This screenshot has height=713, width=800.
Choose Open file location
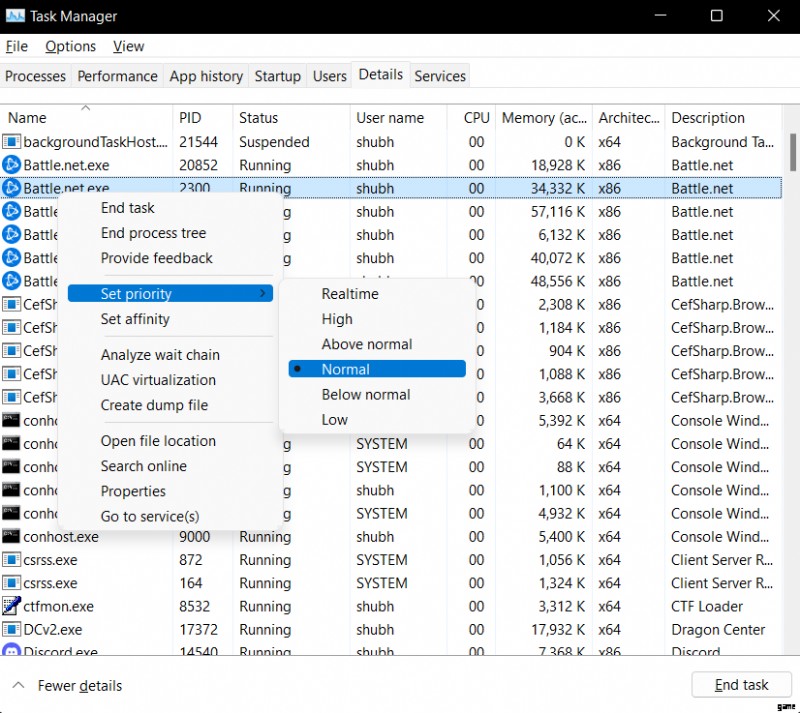tap(170, 441)
